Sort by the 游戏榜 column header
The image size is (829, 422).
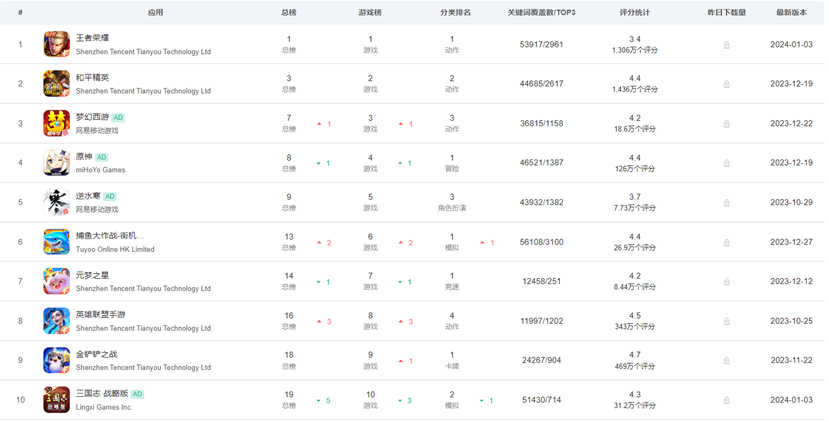[369, 13]
